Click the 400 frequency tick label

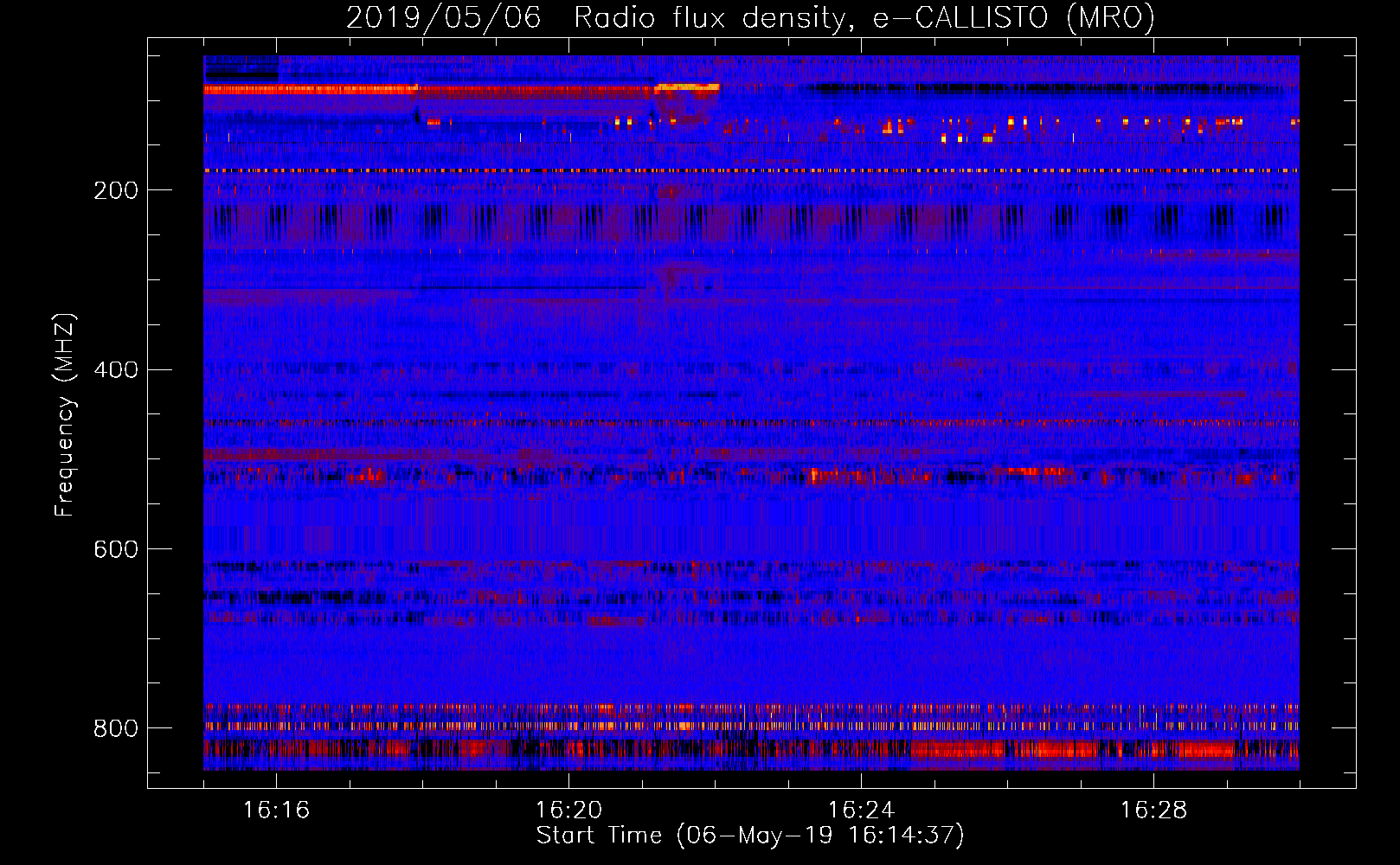pyautogui.click(x=116, y=370)
